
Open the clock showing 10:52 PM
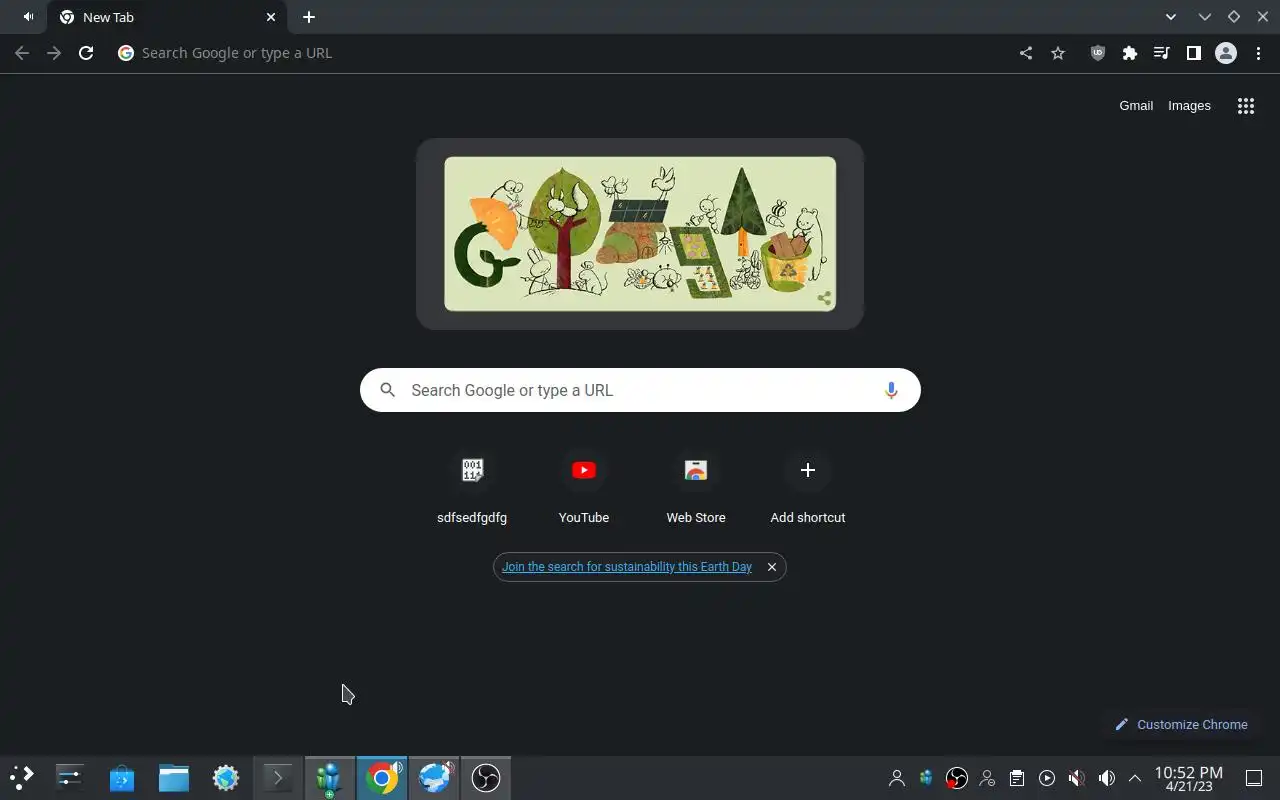1189,778
